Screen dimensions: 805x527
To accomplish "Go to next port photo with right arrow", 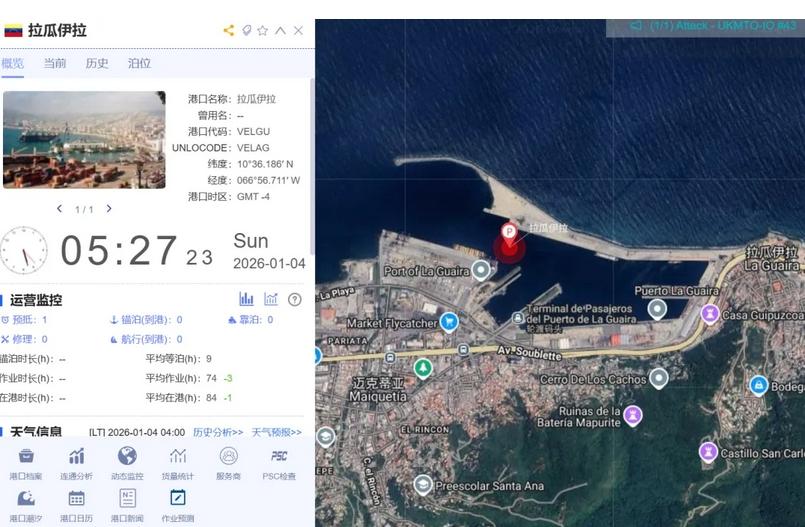I will [x=109, y=209].
